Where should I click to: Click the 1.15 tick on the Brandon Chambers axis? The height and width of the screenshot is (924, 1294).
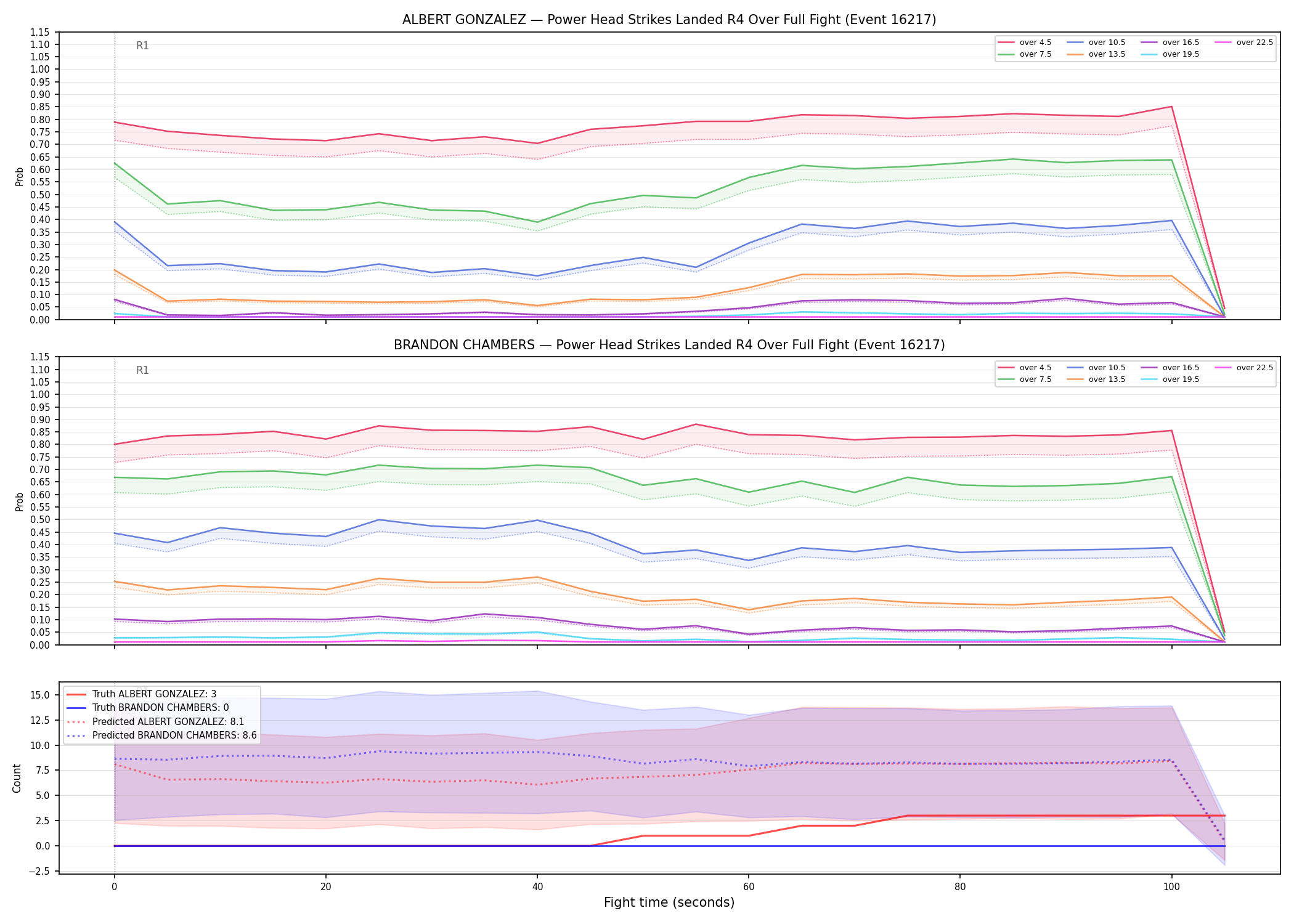[41, 357]
